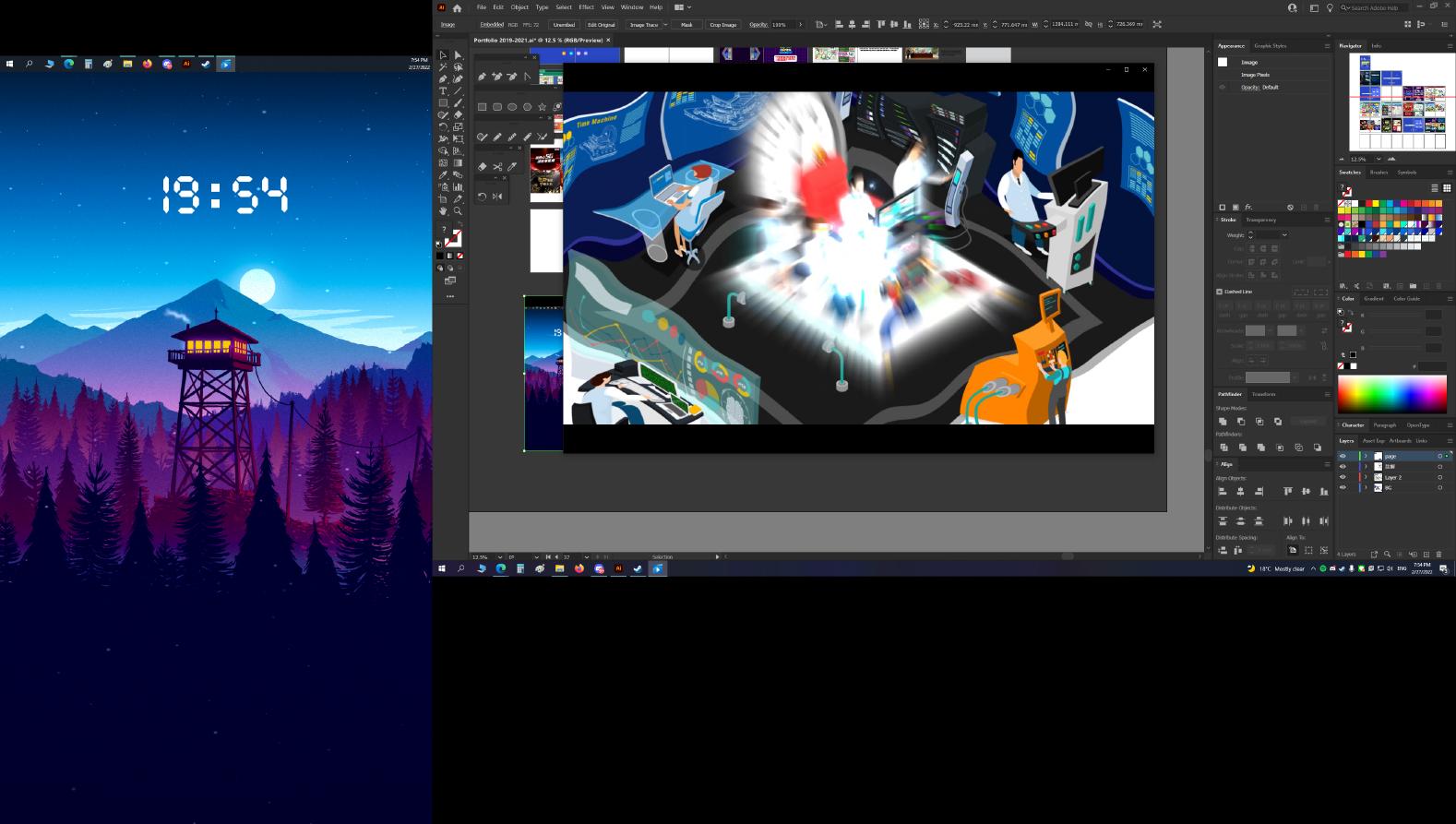Image resolution: width=1456 pixels, height=824 pixels.
Task: Open the status bar zoom level dropdown
Action: pos(499,557)
